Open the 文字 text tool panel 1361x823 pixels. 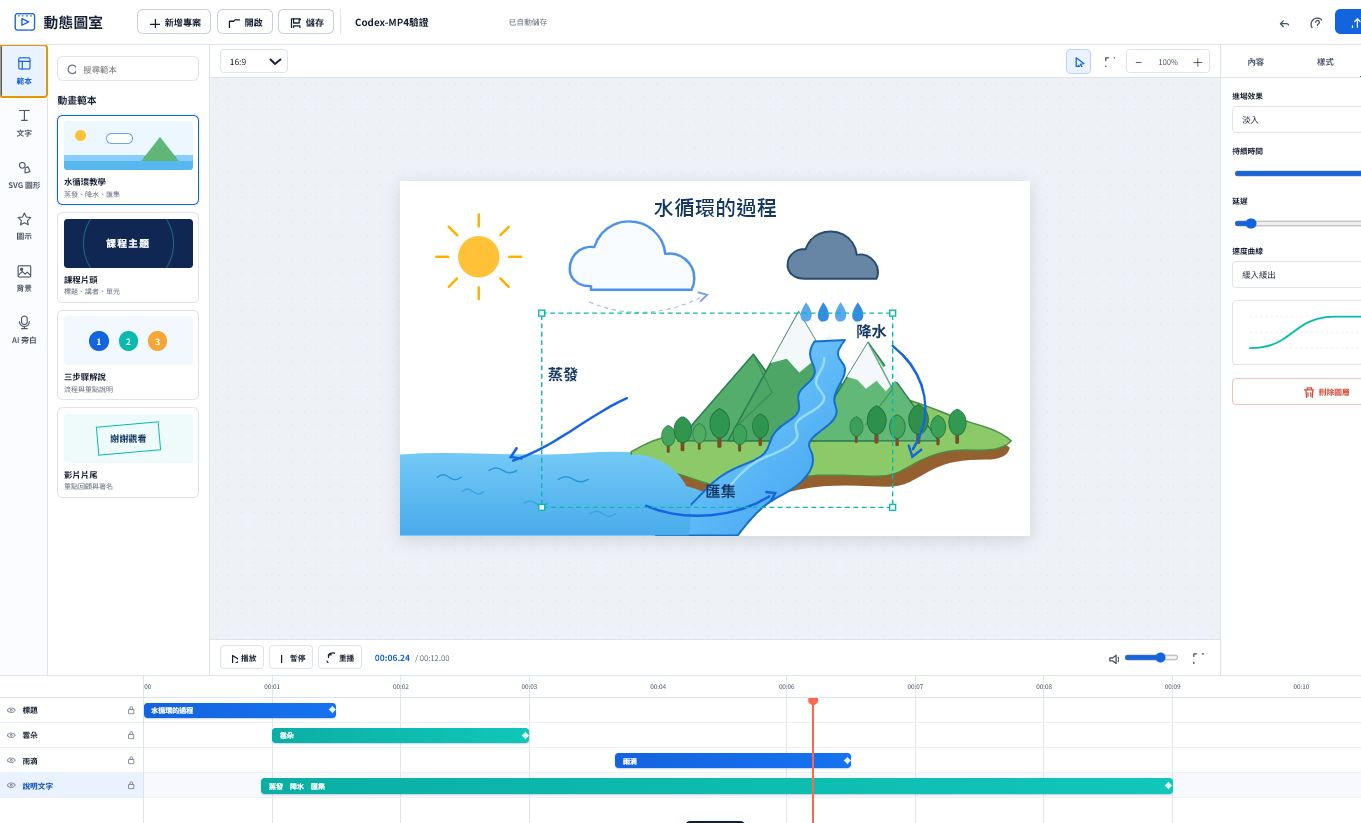point(24,123)
